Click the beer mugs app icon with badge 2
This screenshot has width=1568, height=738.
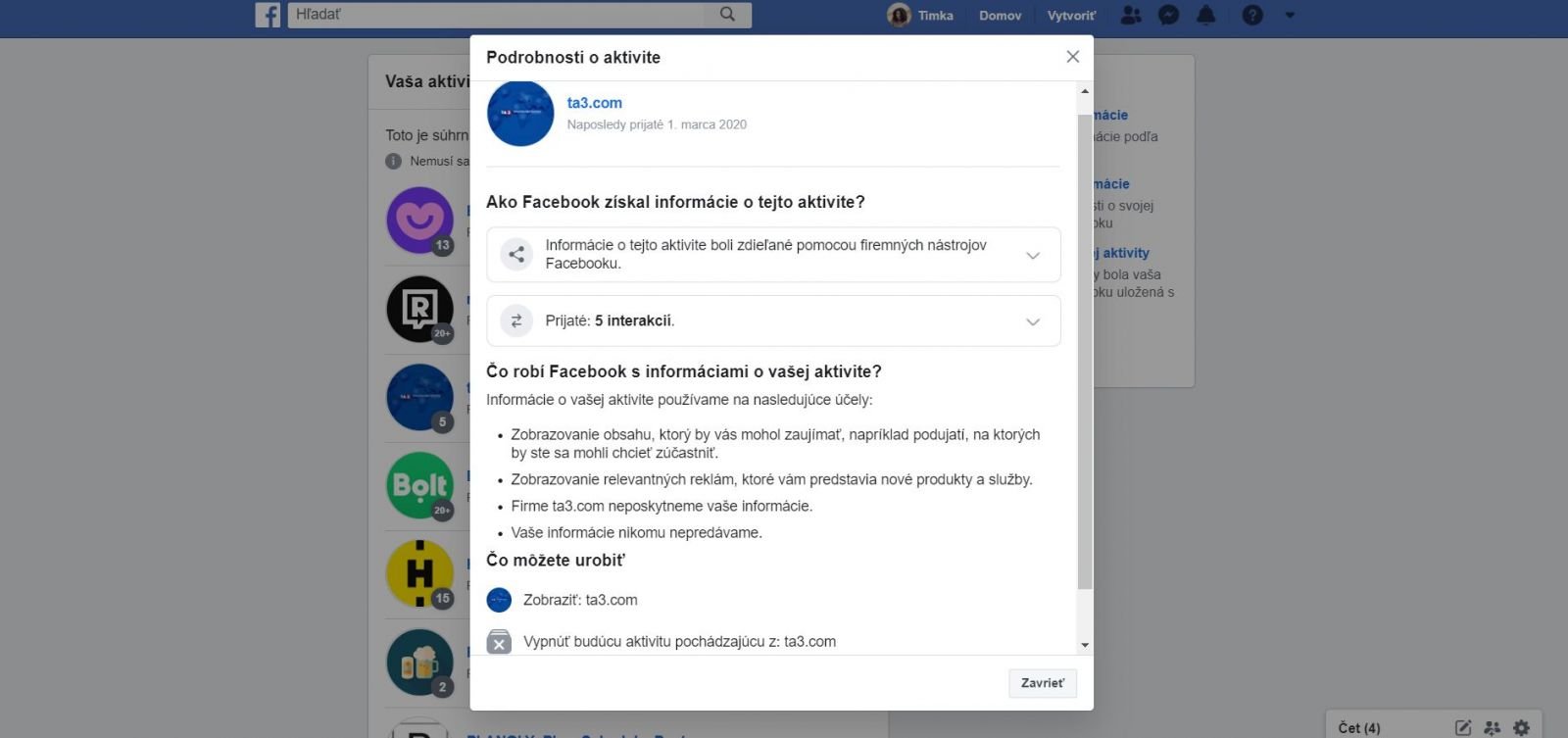click(420, 663)
